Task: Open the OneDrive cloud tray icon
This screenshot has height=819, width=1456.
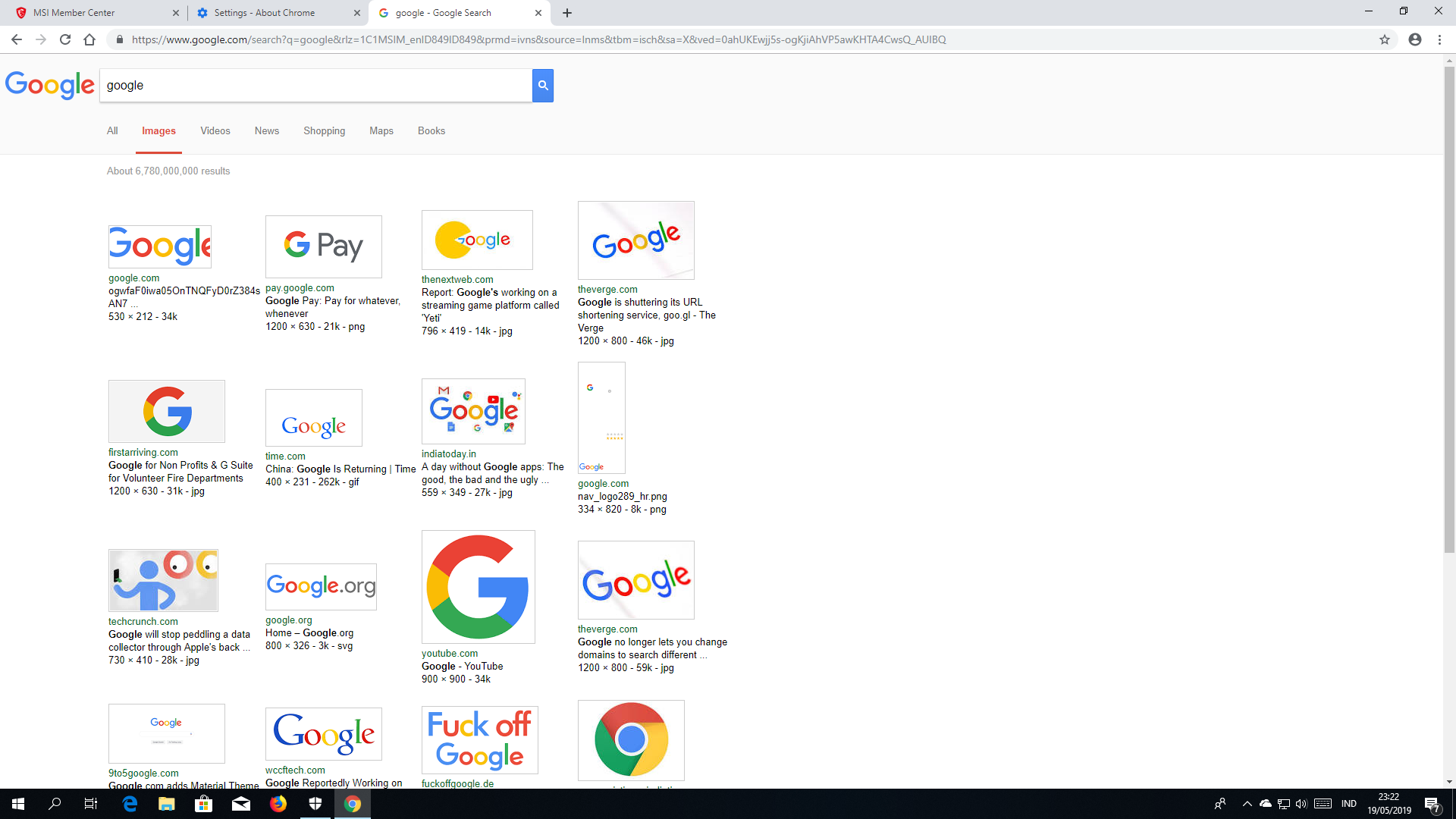Action: click(x=1265, y=804)
